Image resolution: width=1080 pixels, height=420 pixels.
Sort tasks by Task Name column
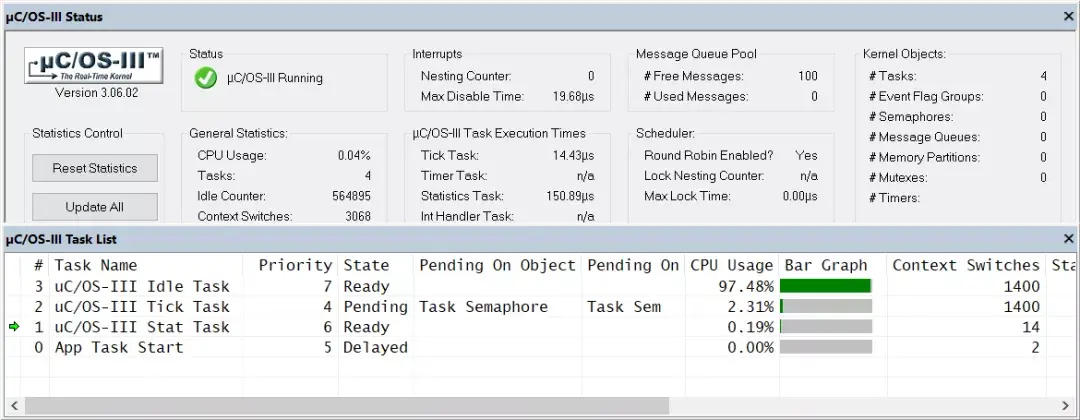95,265
